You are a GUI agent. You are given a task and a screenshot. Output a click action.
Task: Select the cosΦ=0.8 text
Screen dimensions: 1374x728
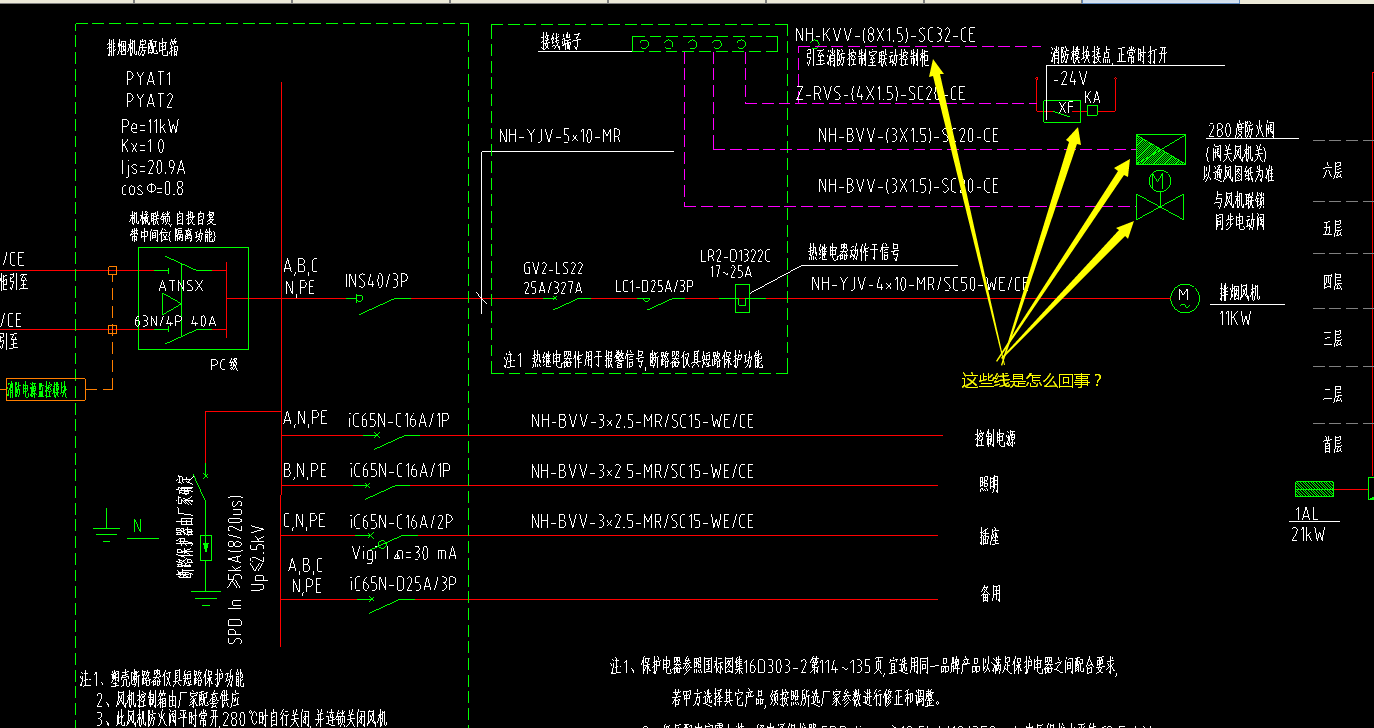coord(151,188)
